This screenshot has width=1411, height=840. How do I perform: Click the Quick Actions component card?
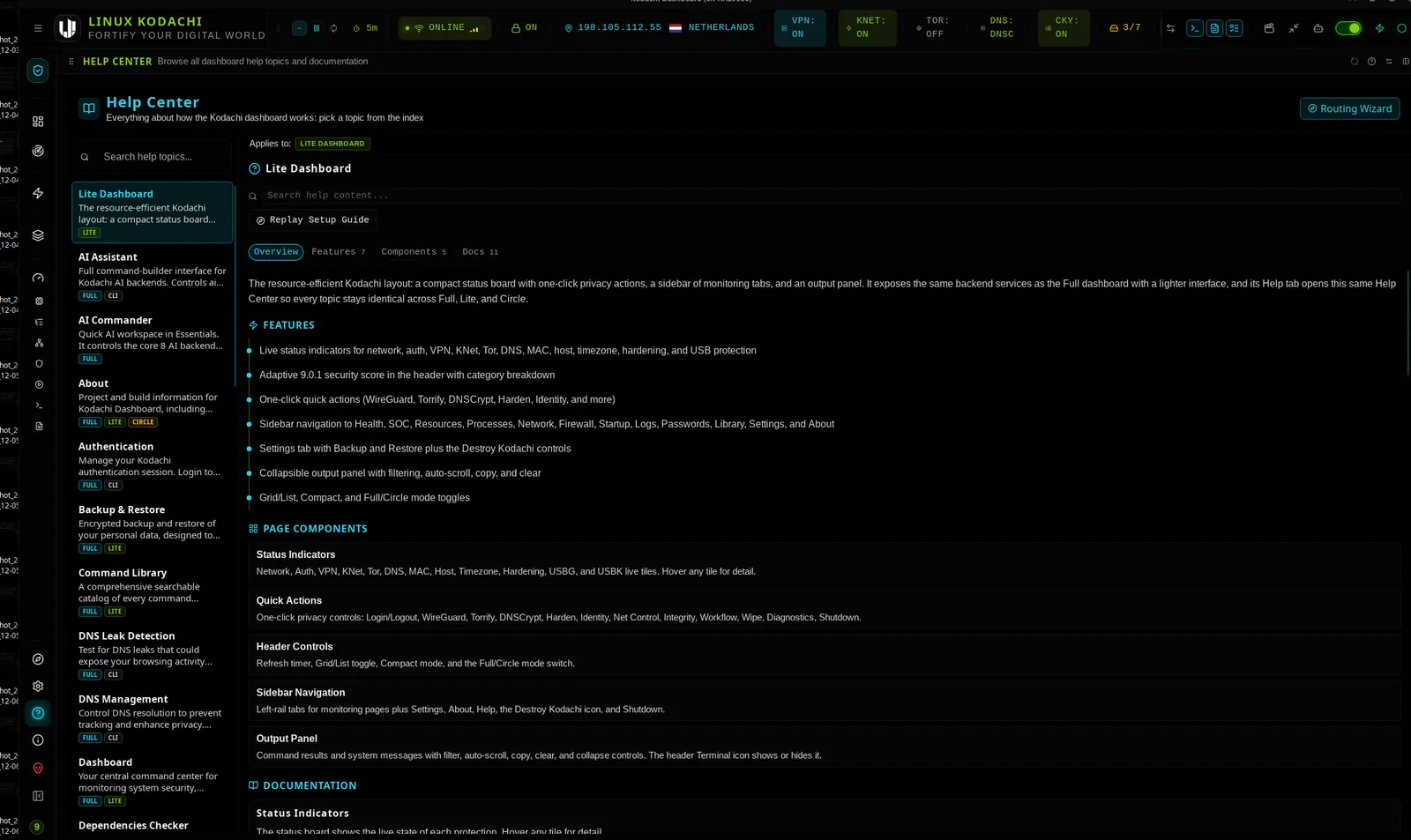point(825,608)
